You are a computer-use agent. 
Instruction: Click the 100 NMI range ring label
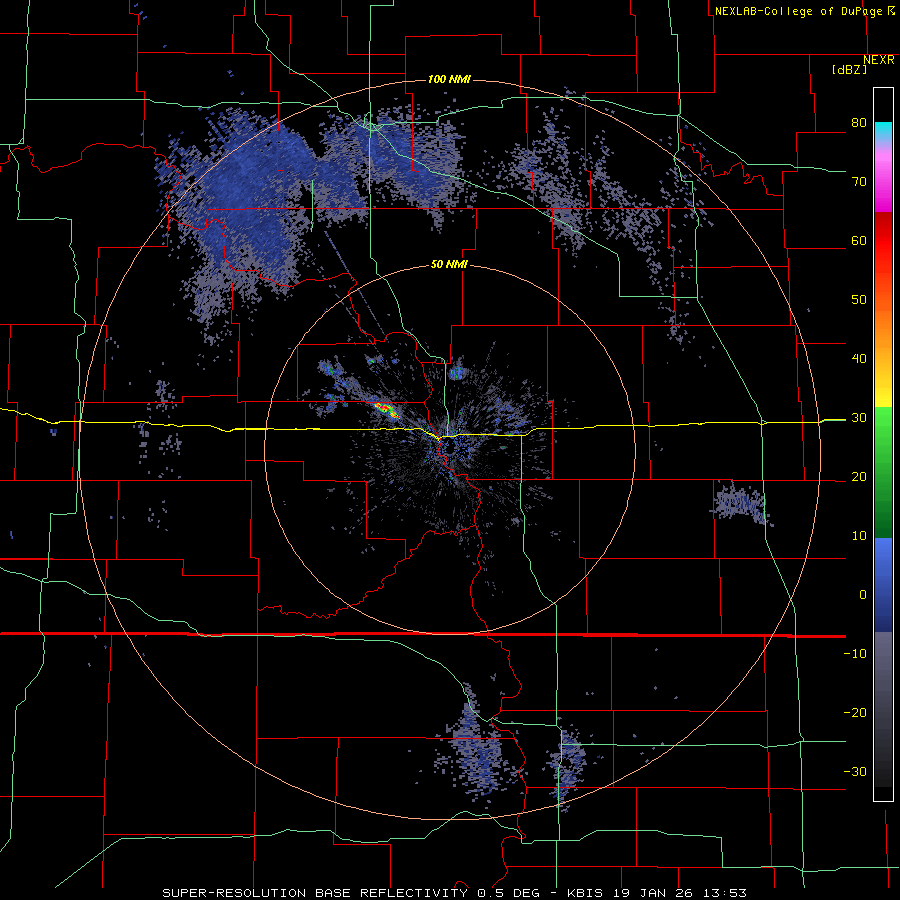pyautogui.click(x=449, y=79)
